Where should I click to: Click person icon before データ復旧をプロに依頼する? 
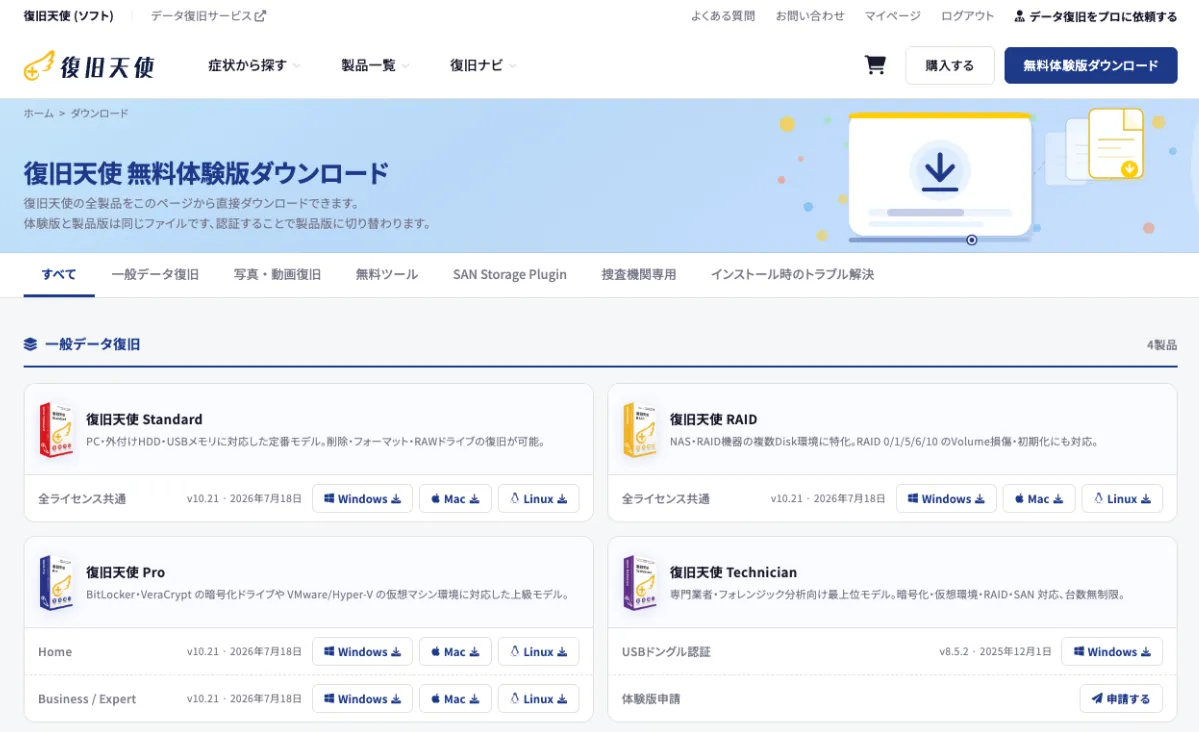[x=1019, y=16]
